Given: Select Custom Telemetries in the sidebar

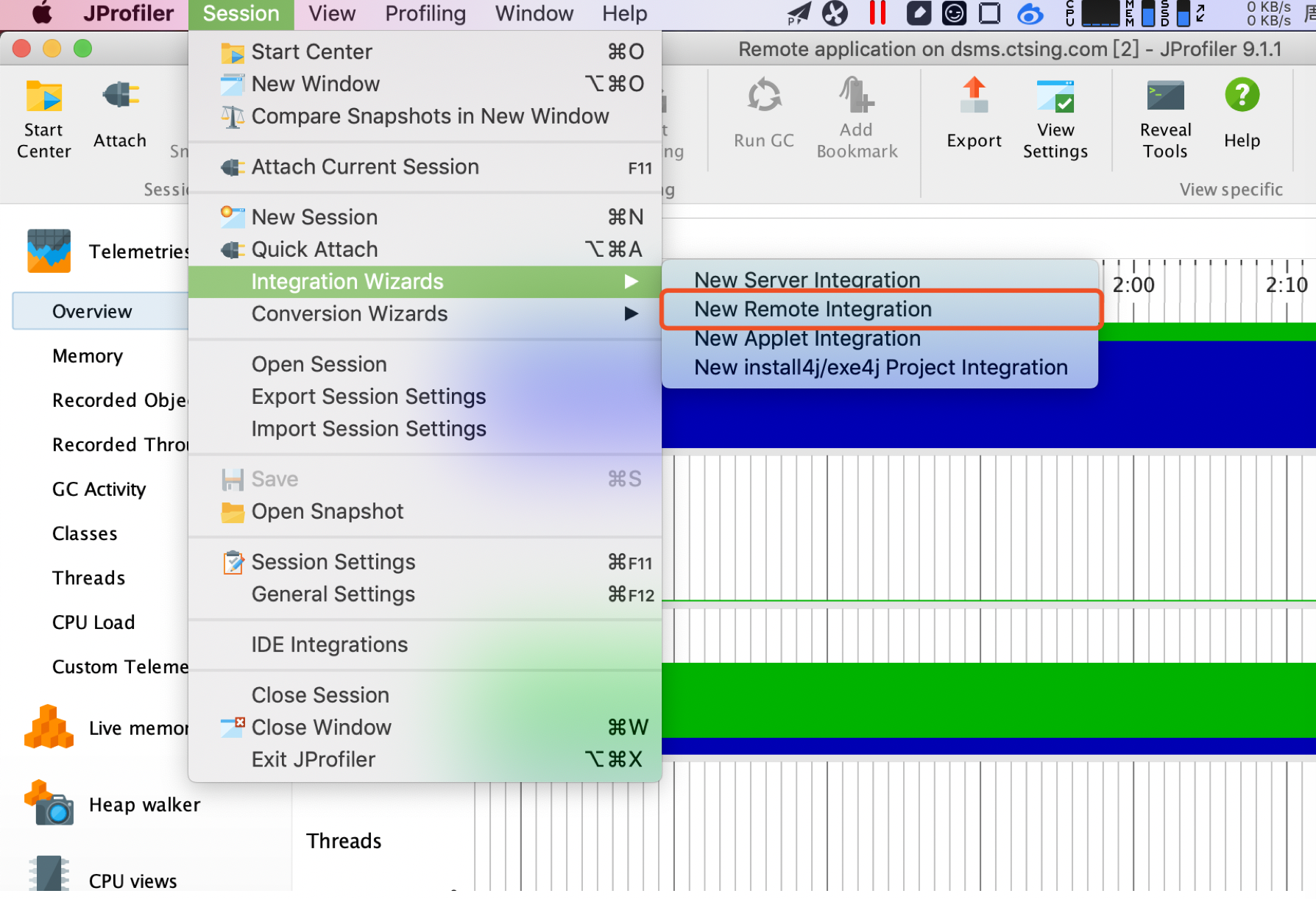Looking at the screenshot, I should point(120,667).
